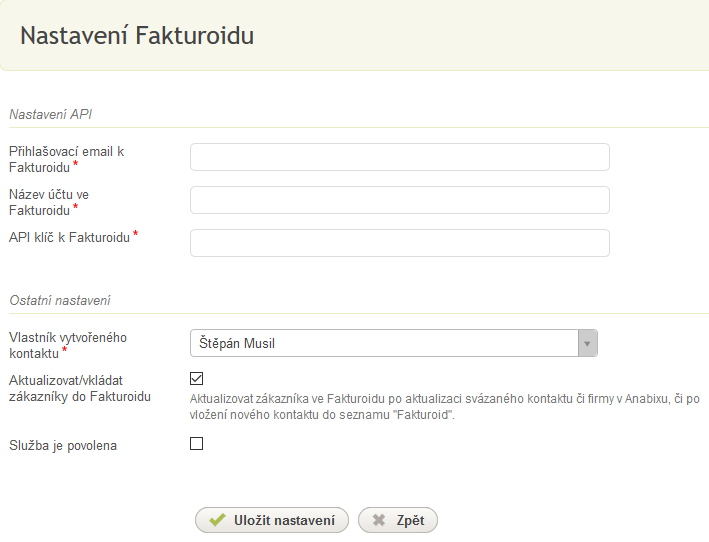Click the gray X icon beside Zpět

pos(379,520)
